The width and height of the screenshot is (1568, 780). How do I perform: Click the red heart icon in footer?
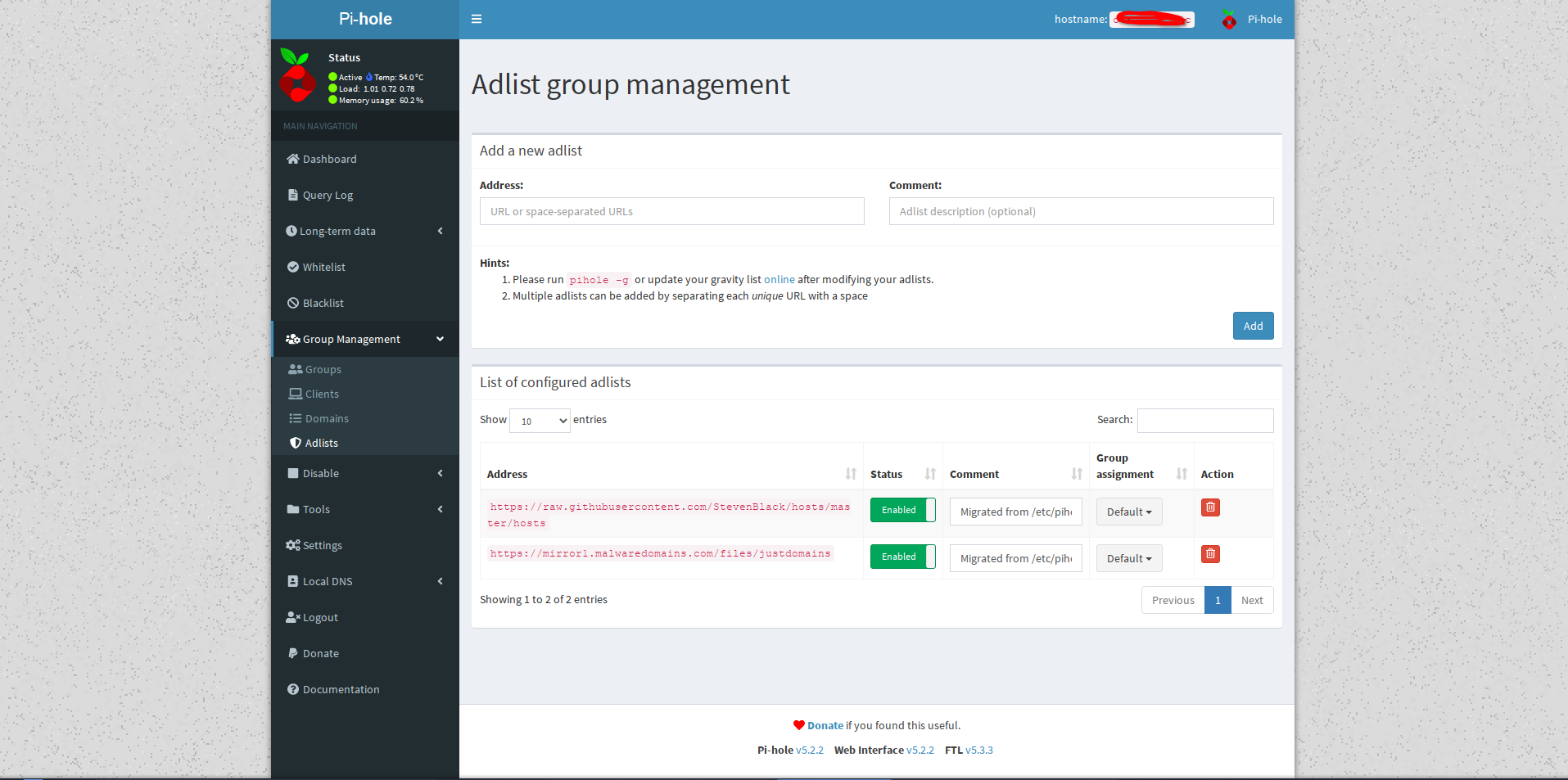coord(799,725)
